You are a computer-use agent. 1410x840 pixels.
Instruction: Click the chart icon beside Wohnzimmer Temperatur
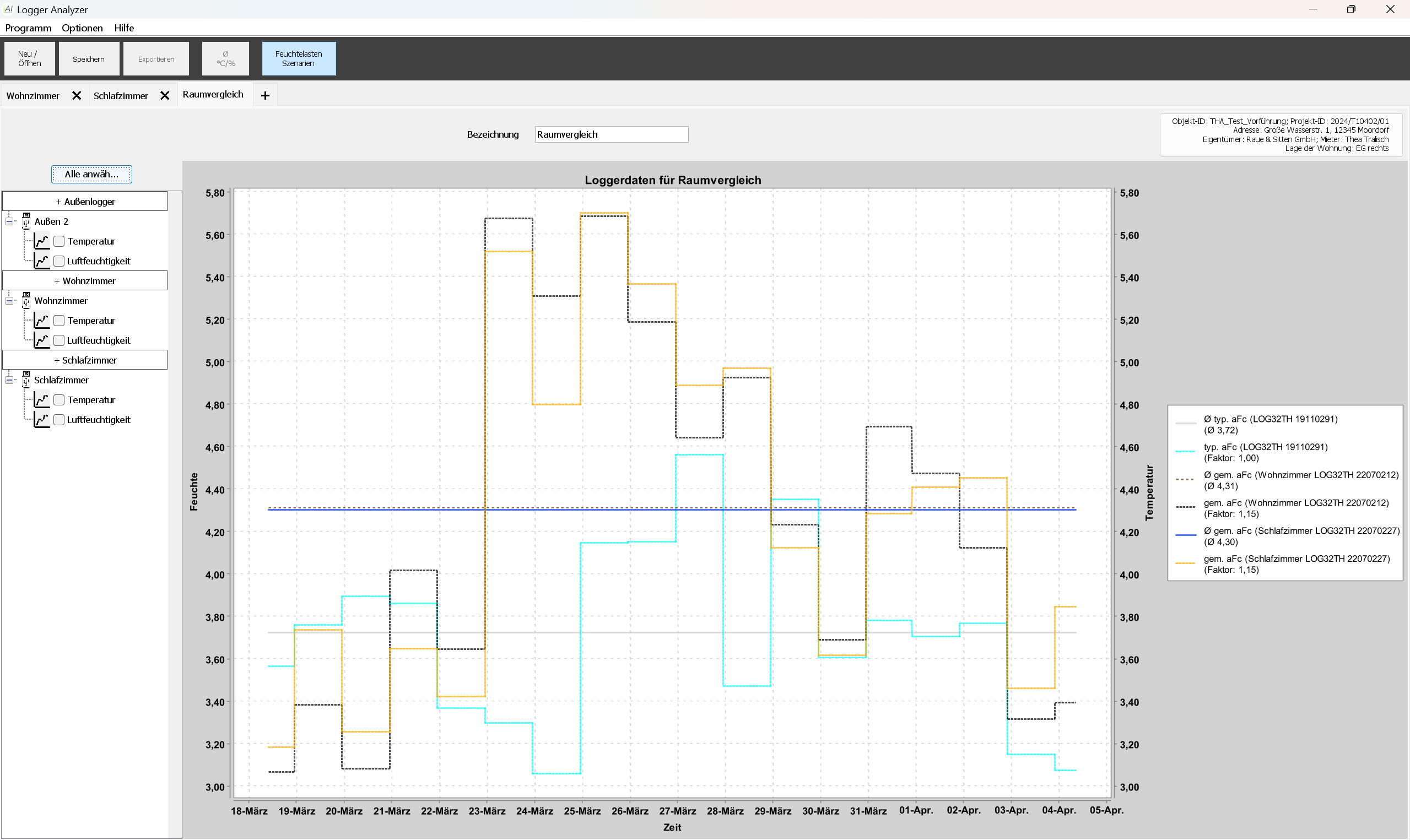pyautogui.click(x=41, y=321)
